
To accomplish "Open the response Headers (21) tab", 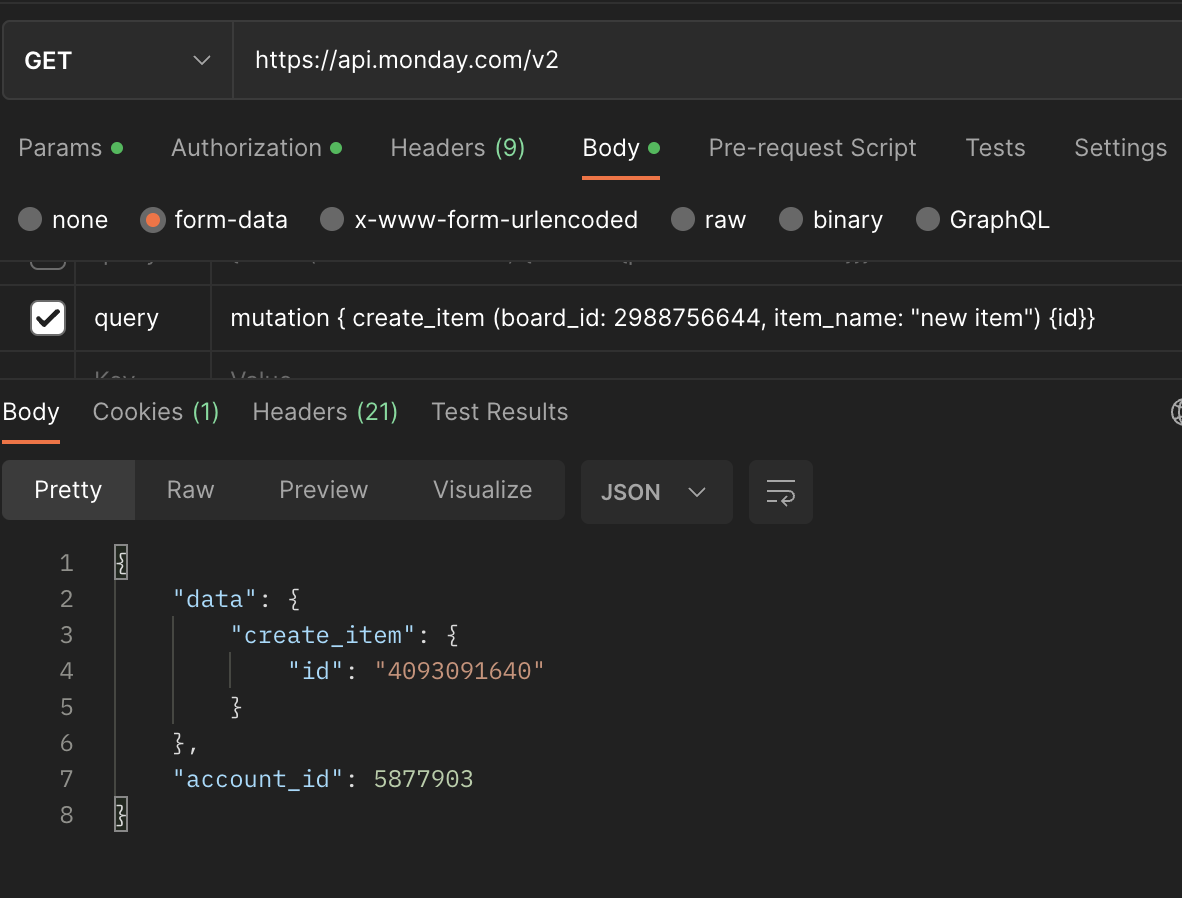I will pyautogui.click(x=325, y=412).
